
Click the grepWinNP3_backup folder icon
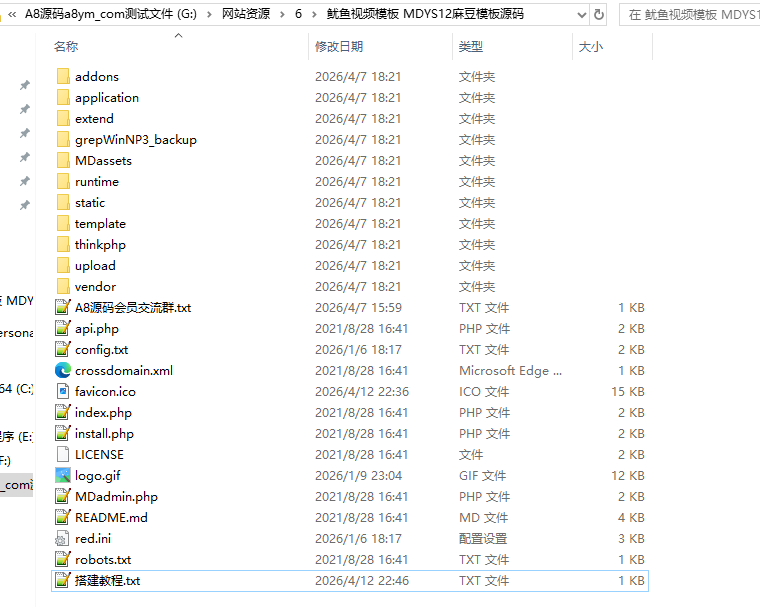63,139
